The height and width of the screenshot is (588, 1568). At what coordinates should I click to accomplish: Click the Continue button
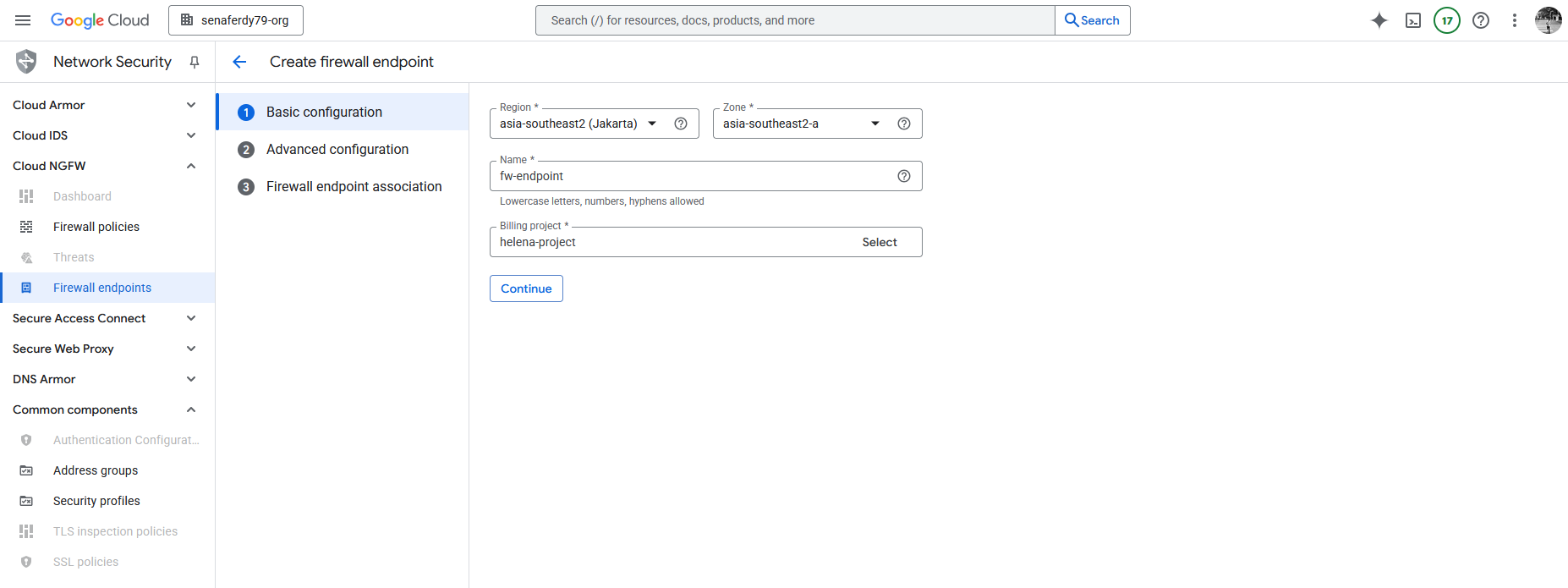(526, 289)
